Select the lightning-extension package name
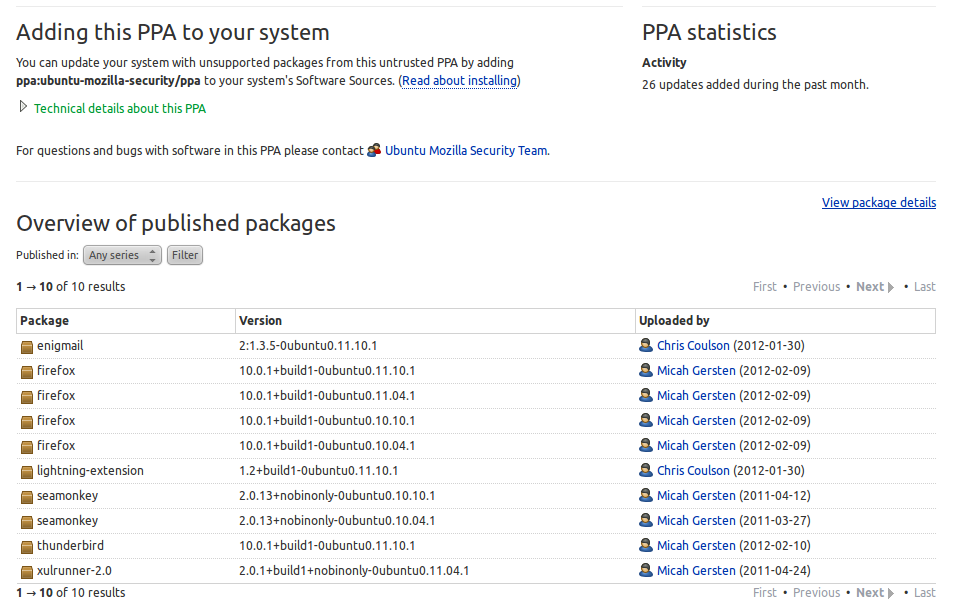 tap(90, 471)
